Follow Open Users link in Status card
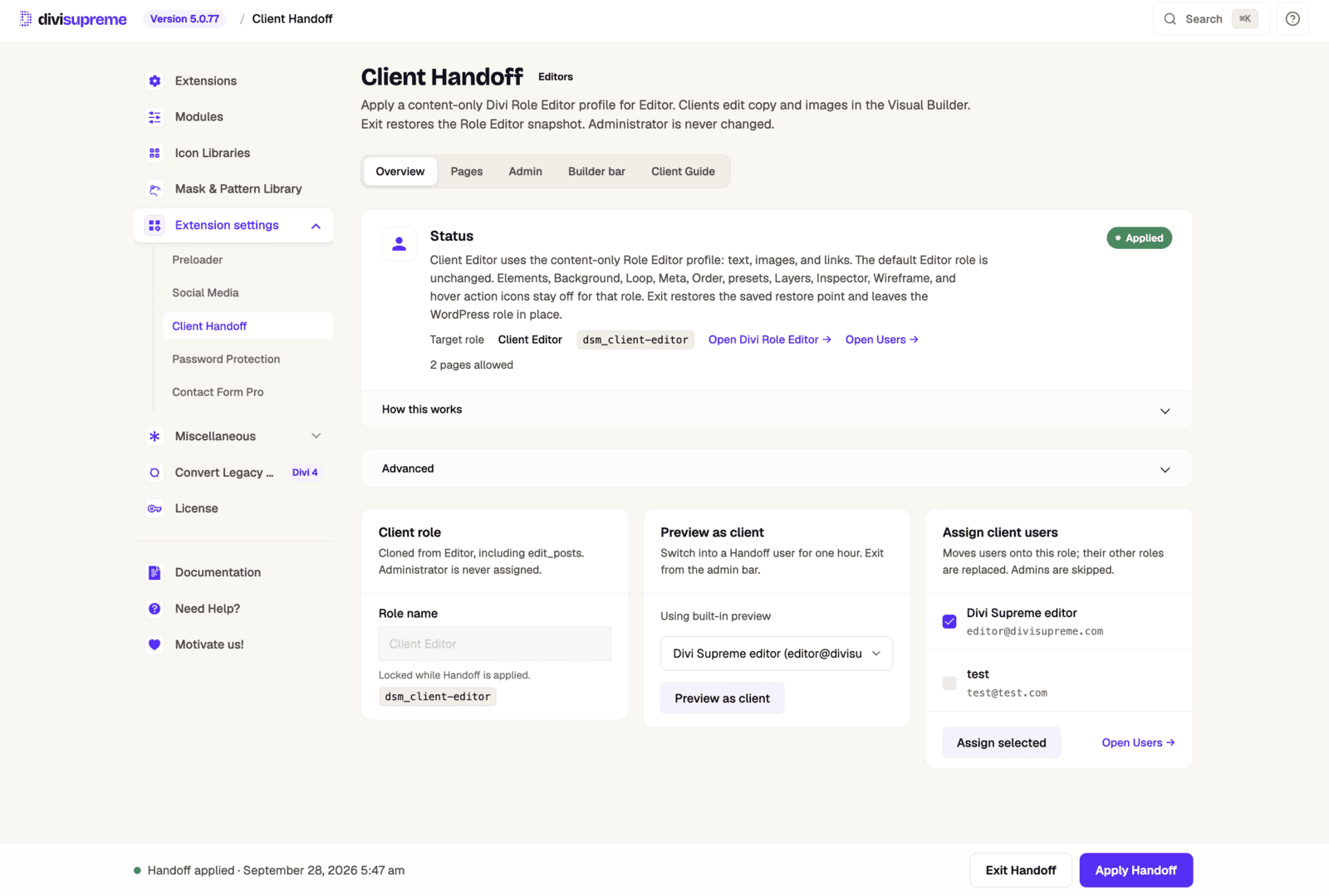 click(882, 340)
